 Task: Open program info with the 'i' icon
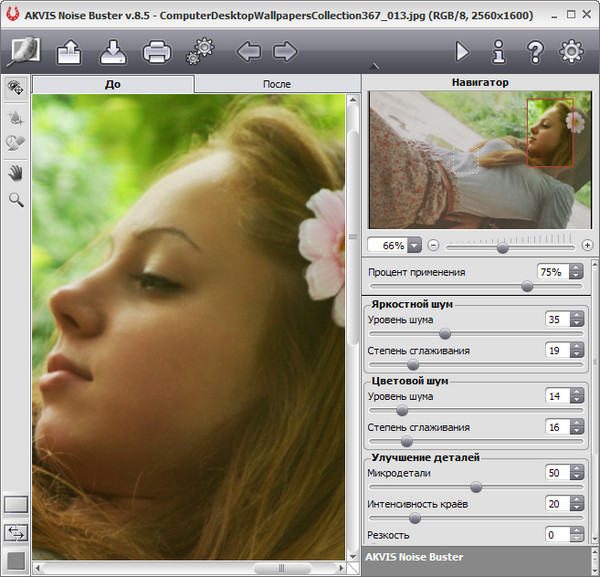(x=498, y=51)
